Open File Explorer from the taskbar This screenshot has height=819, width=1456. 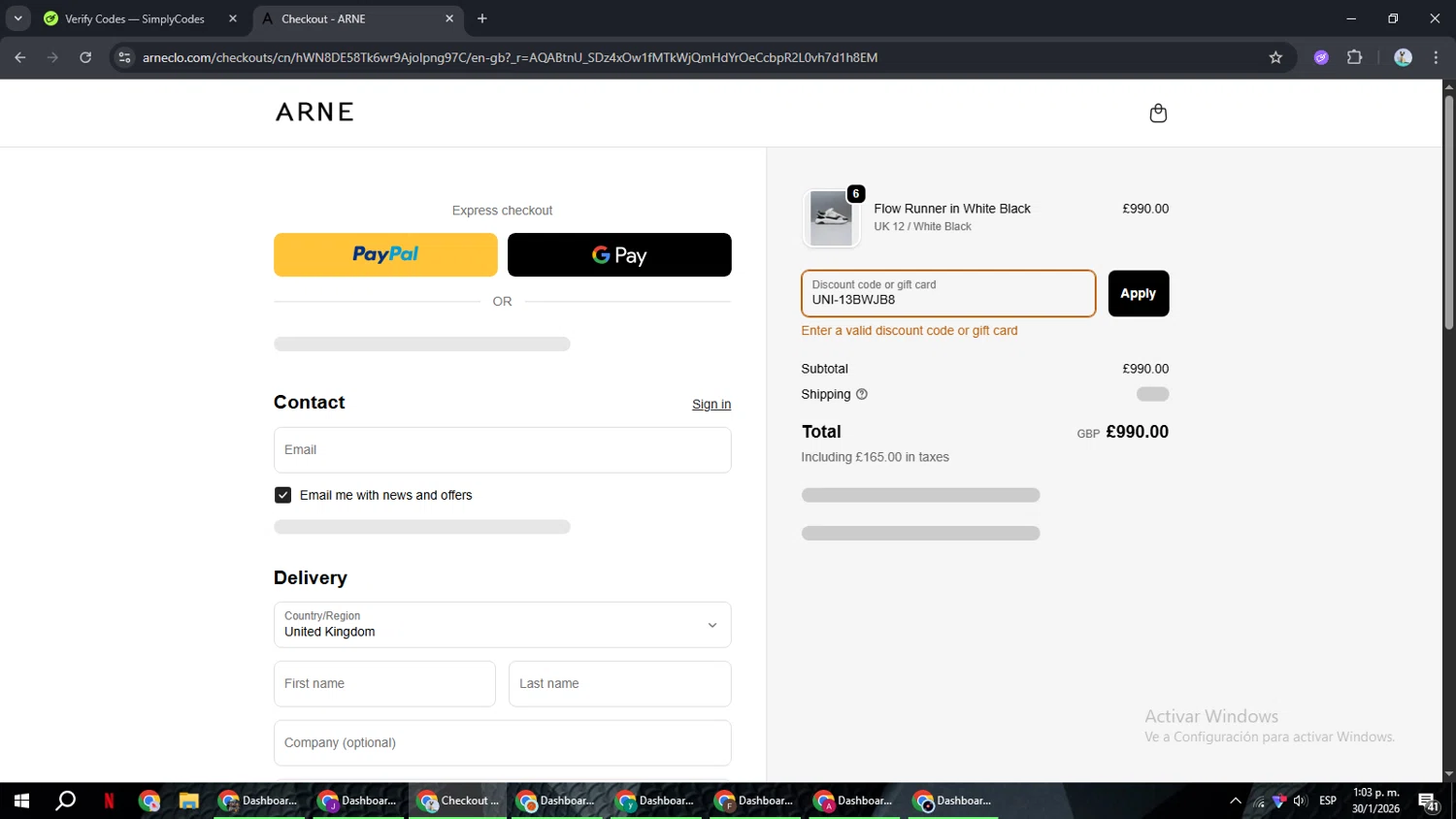tap(188, 801)
